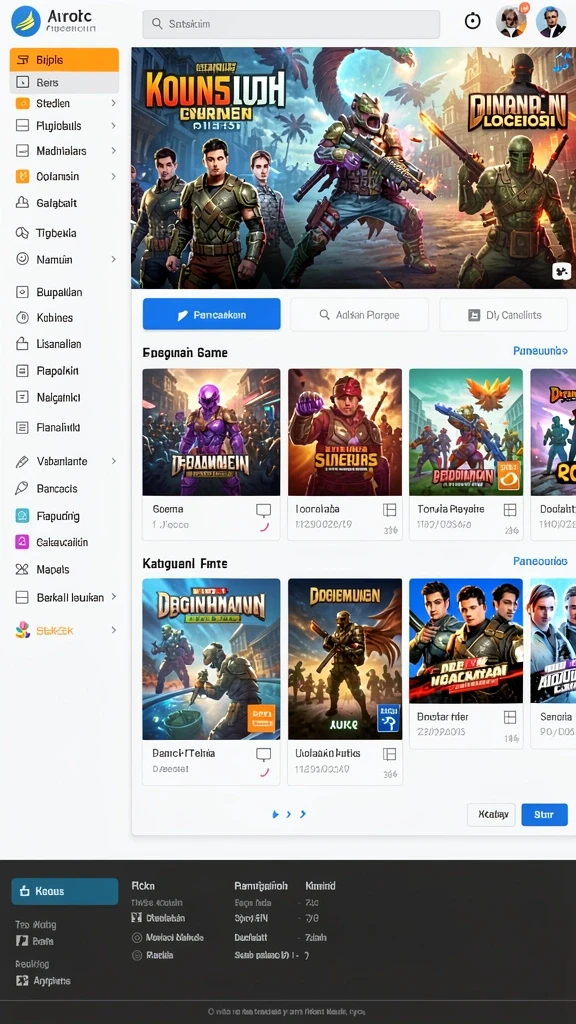
Task: Click the Dly Canelints button
Action: click(504, 315)
